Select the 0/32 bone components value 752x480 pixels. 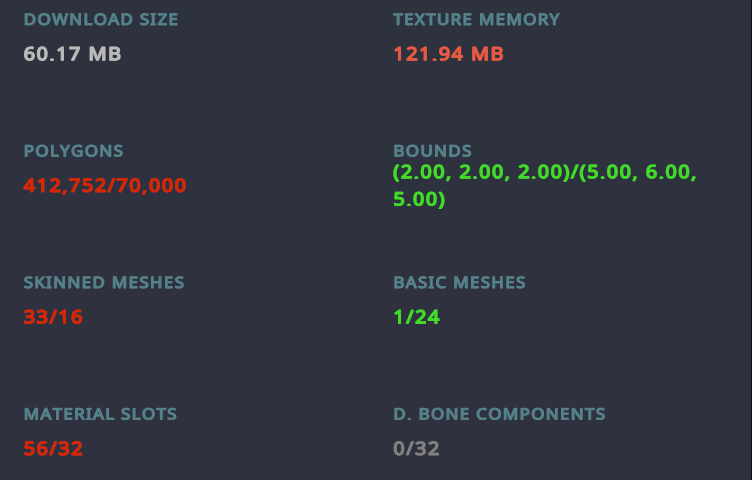tap(416, 449)
